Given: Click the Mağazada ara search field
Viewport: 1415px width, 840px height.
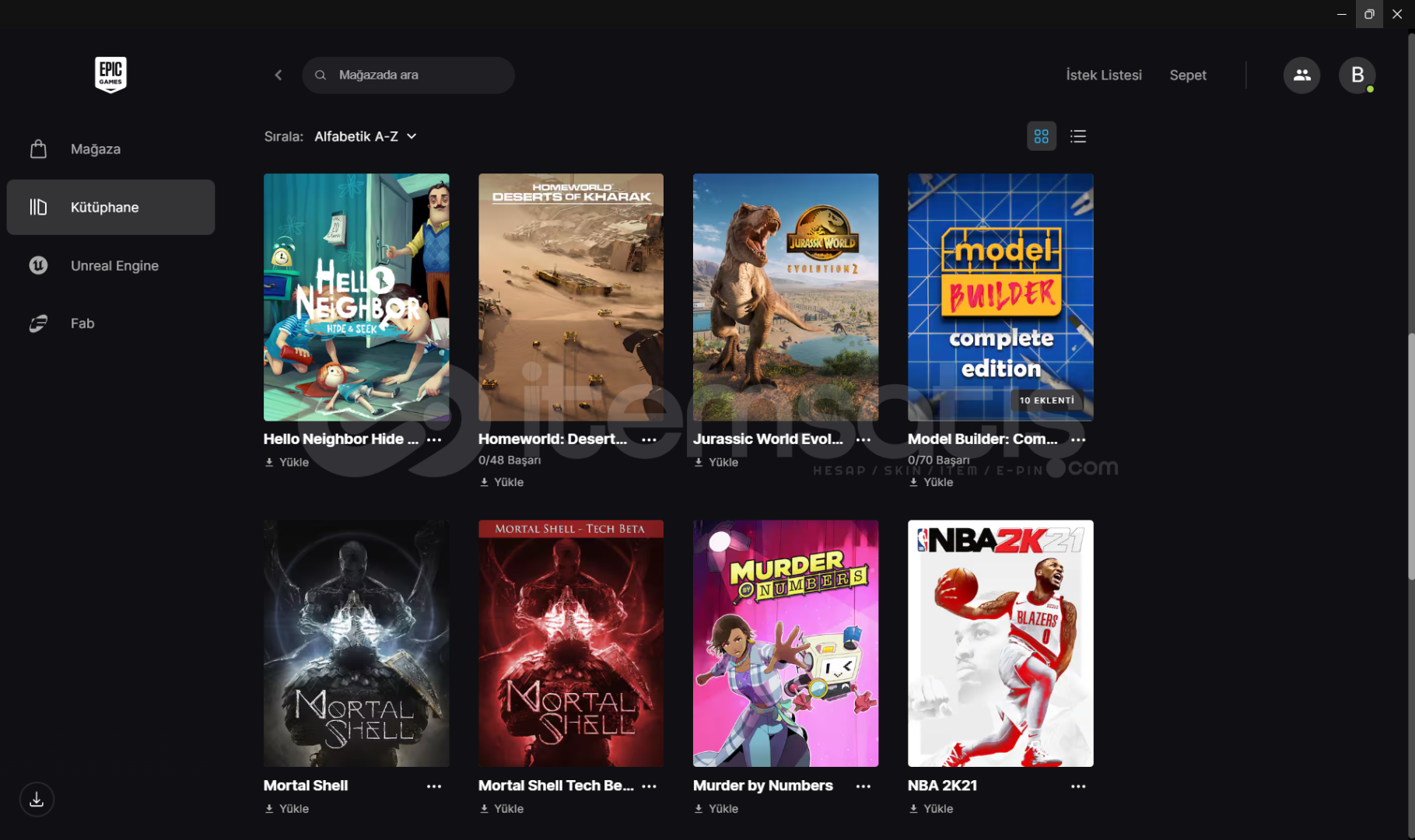Looking at the screenshot, I should point(408,75).
